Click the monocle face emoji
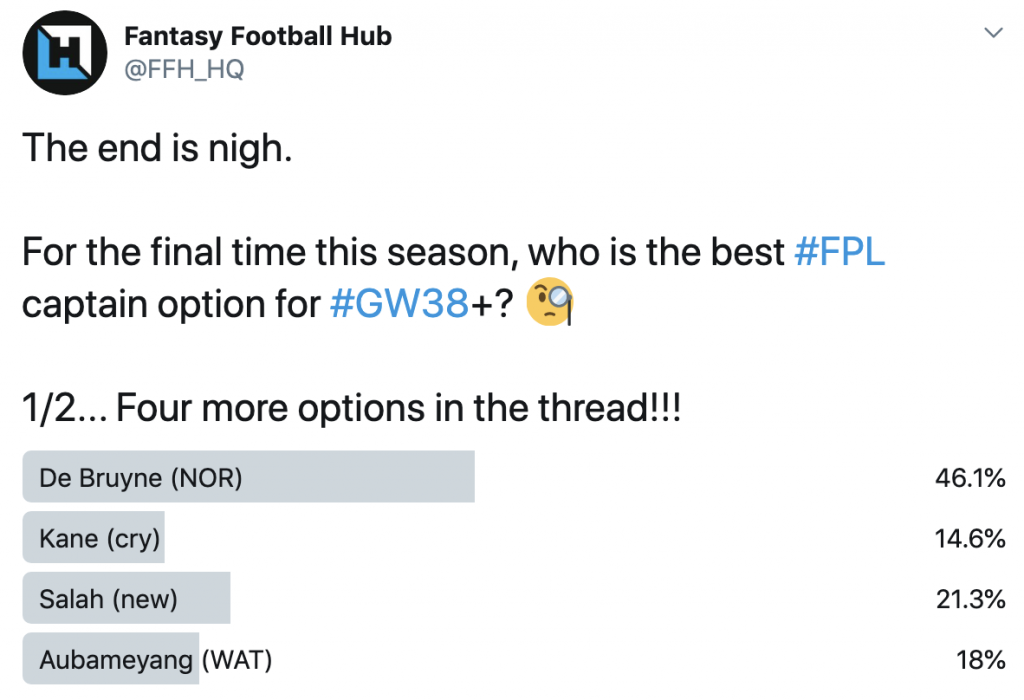1024x700 pixels. [x=549, y=302]
